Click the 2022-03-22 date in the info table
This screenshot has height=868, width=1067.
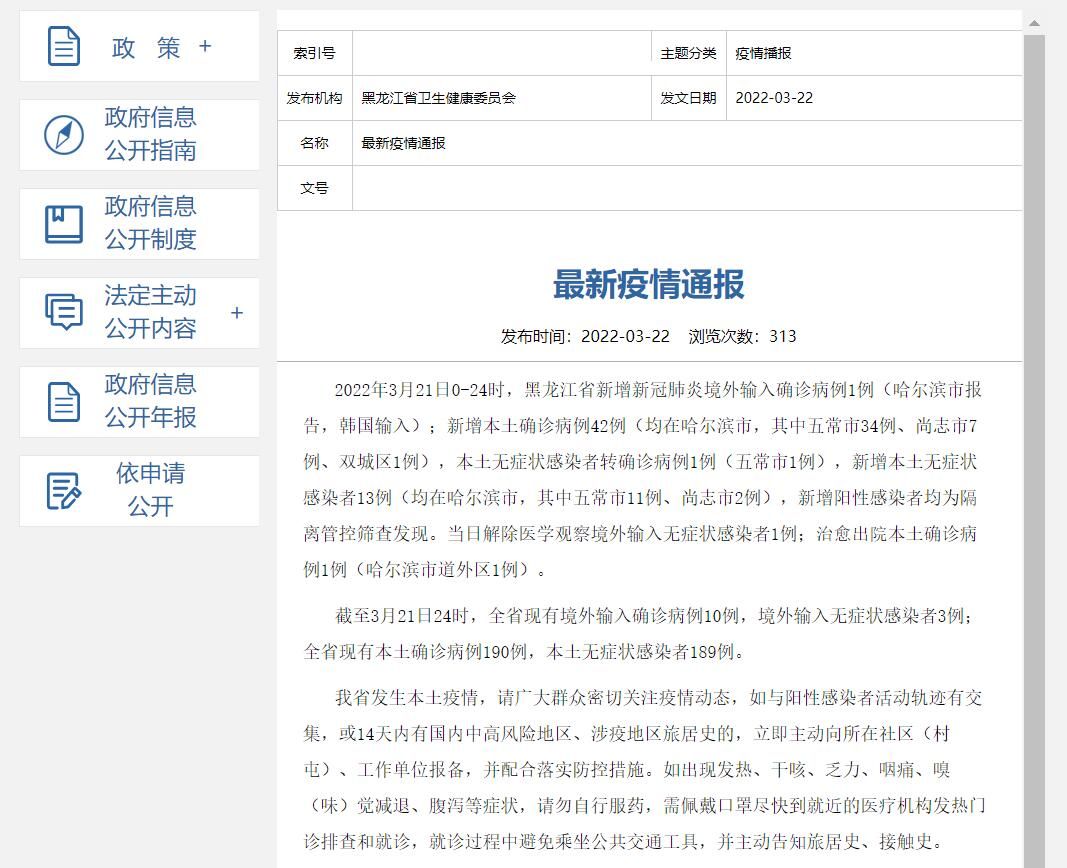(774, 98)
